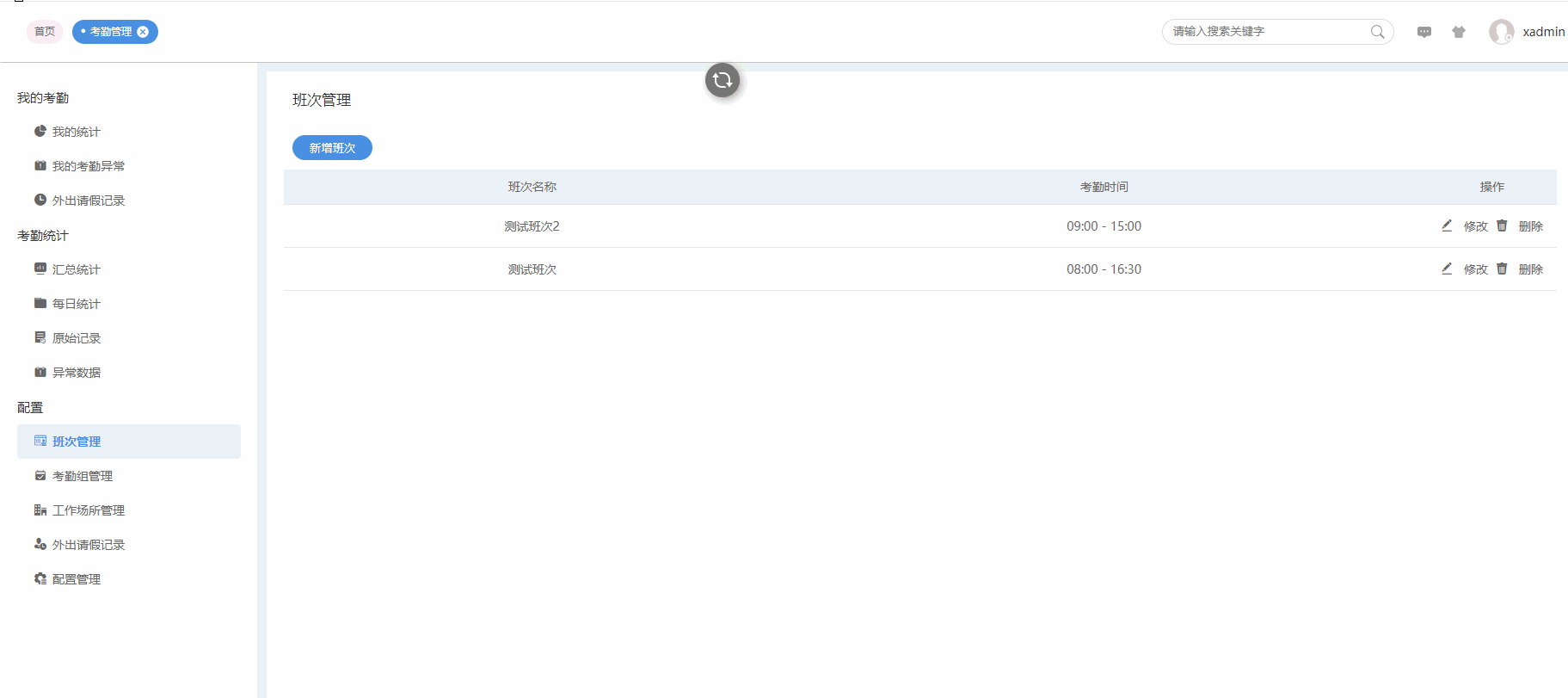Click the 我的考勤 section heading
The width and height of the screenshot is (1568, 698).
(x=43, y=98)
